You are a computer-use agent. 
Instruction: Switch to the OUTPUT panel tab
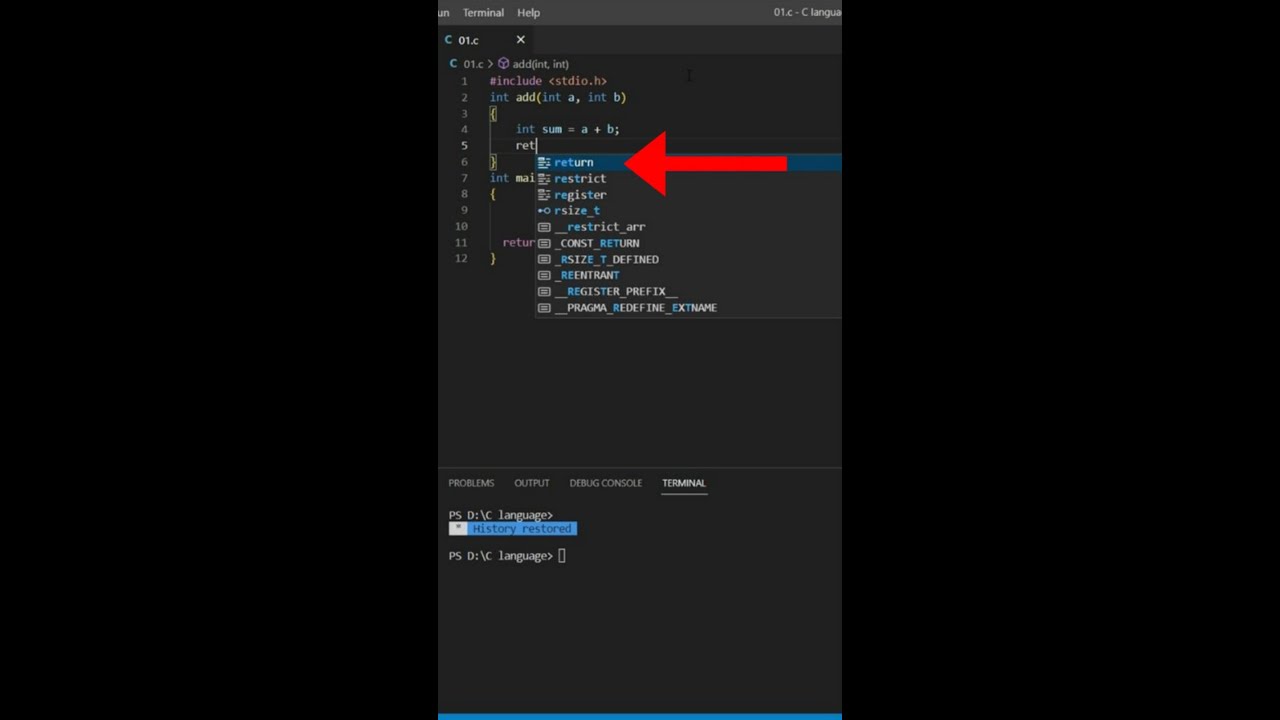531,483
